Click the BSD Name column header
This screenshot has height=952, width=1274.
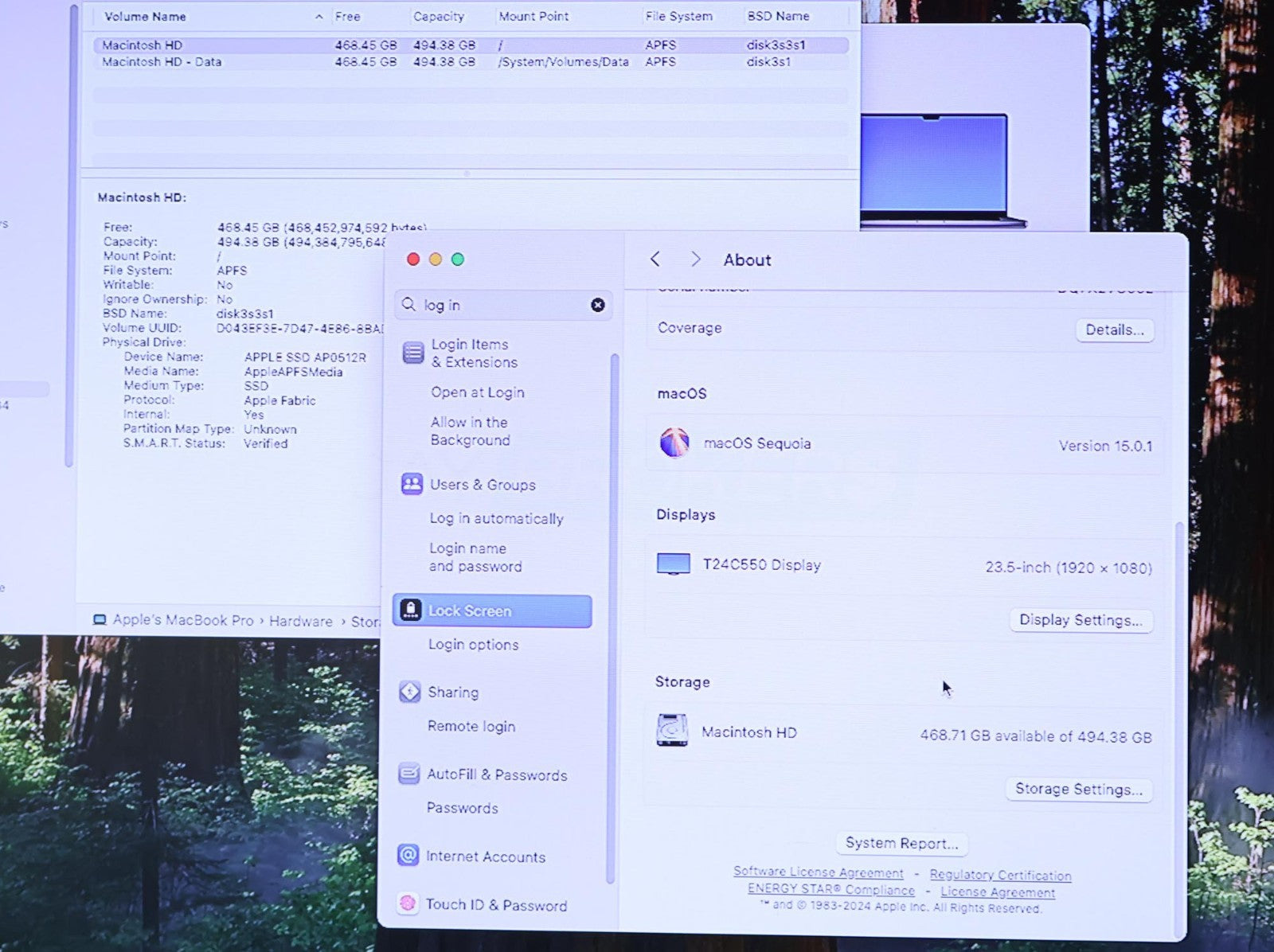pos(778,16)
